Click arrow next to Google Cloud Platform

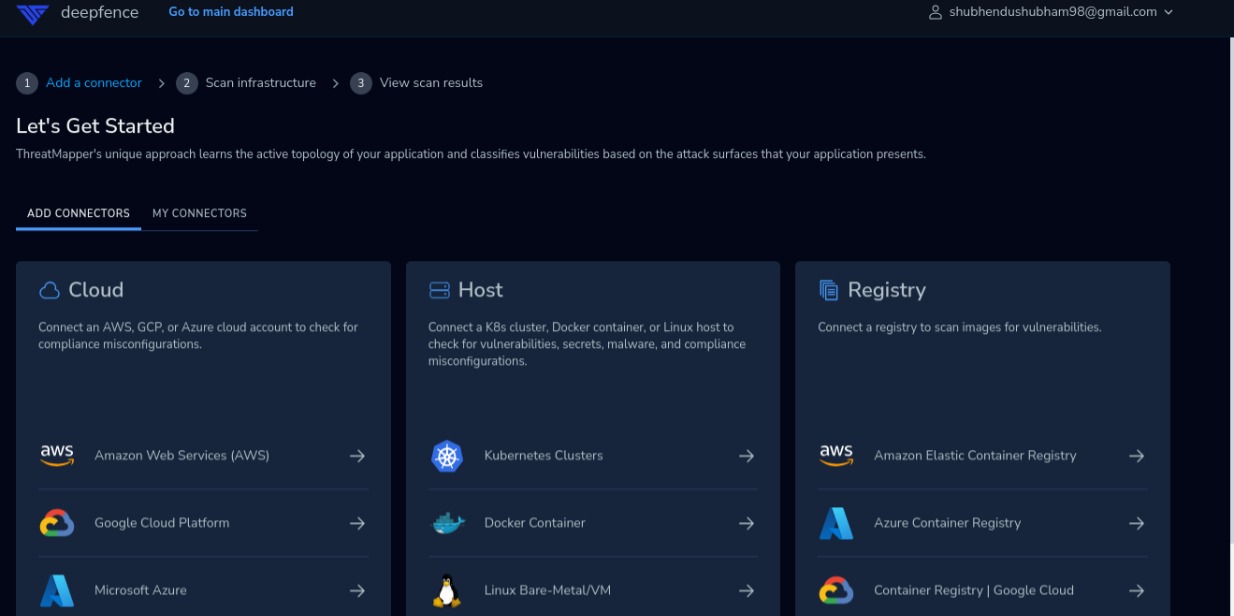pyautogui.click(x=357, y=523)
